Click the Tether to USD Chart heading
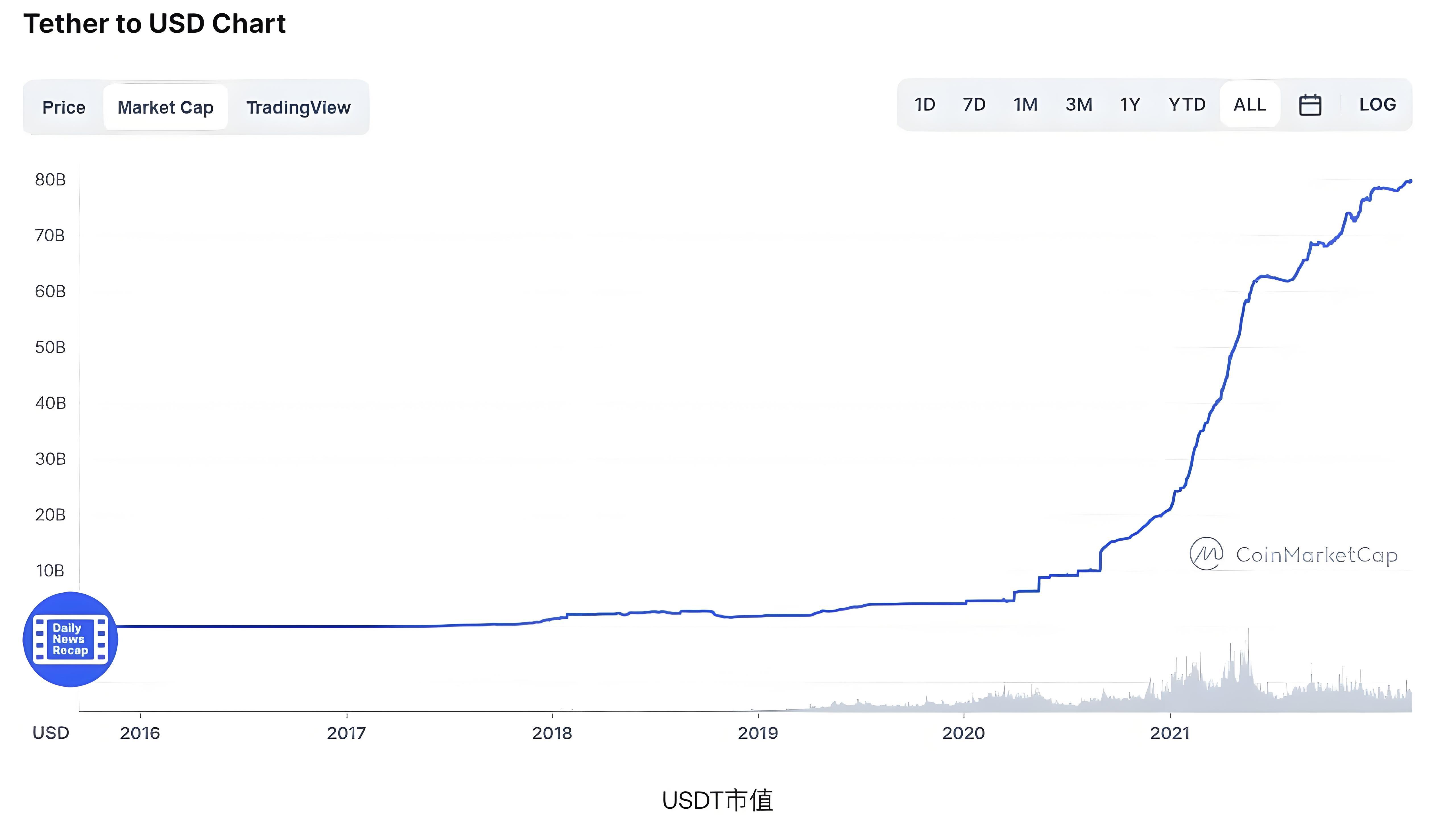This screenshot has height=824, width=1456. point(154,24)
